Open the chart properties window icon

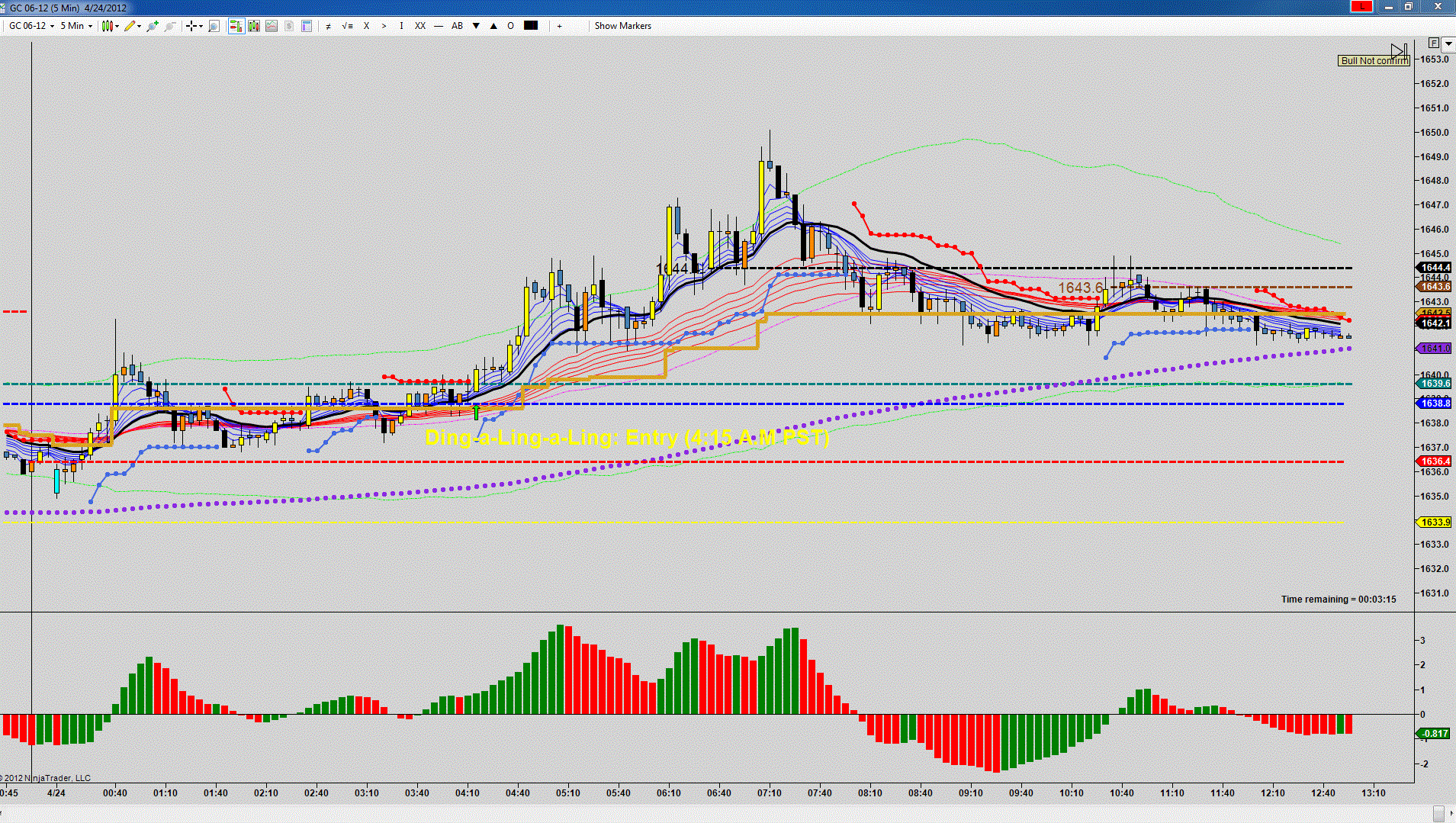tap(307, 26)
